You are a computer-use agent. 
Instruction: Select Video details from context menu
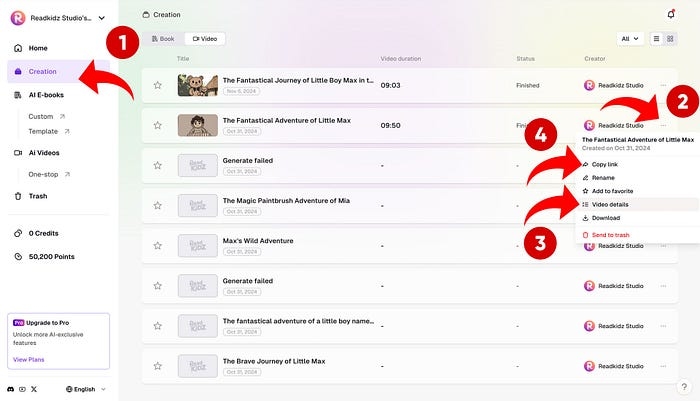point(610,204)
